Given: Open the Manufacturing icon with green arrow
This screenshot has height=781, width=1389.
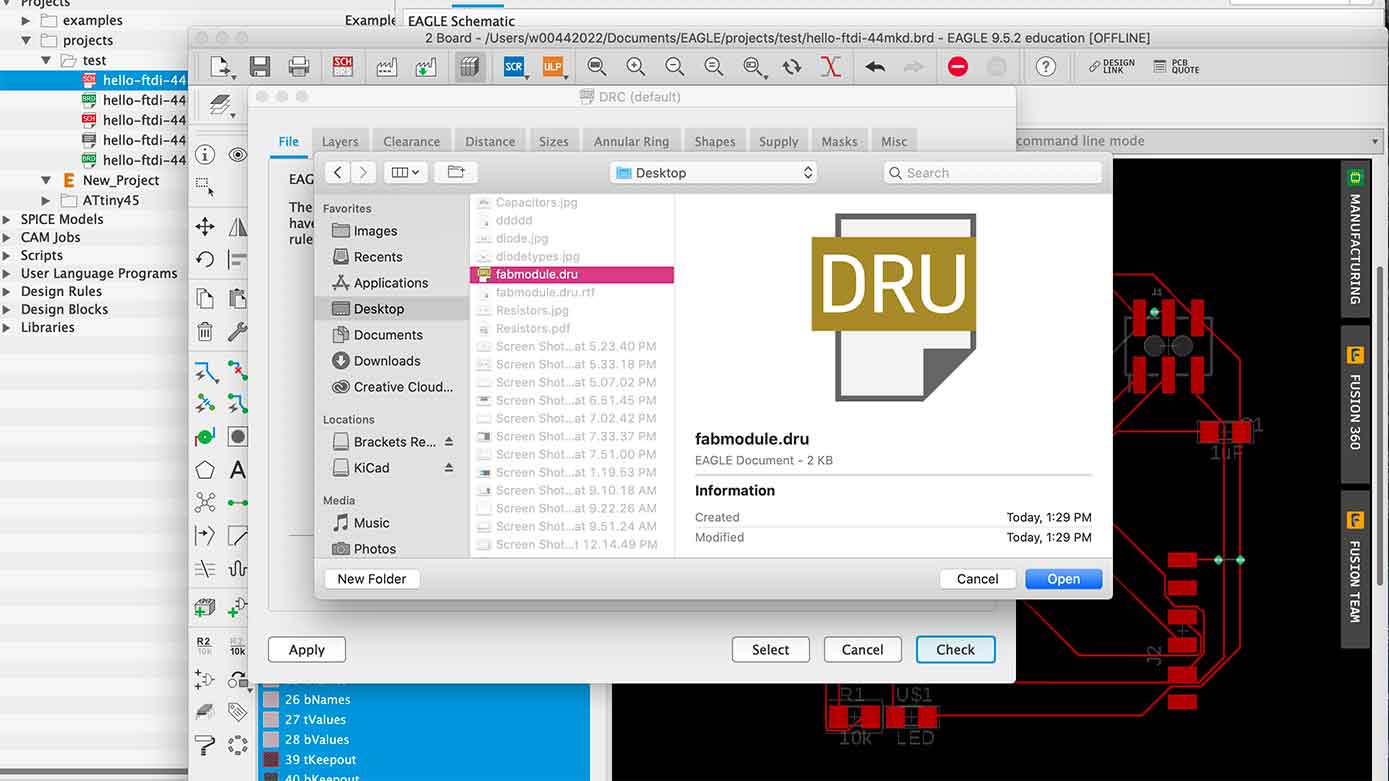Looking at the screenshot, I should pos(427,67).
